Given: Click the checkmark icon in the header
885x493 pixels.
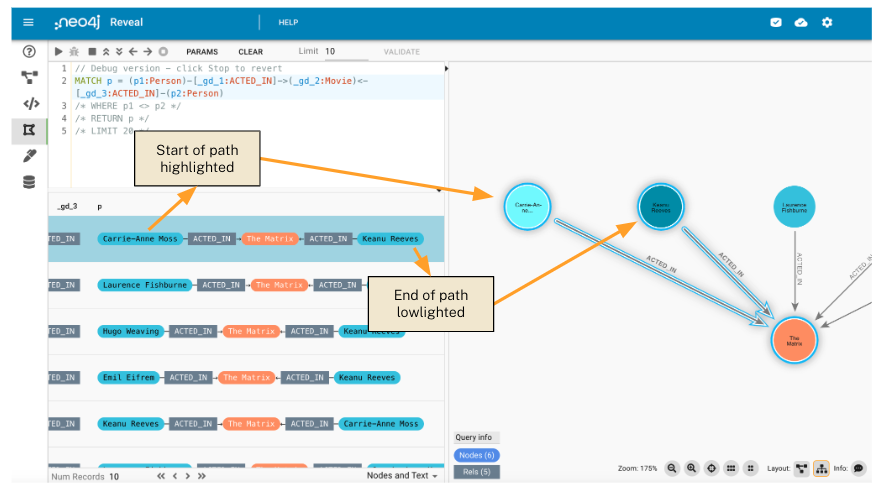Looking at the screenshot, I should coord(776,23).
